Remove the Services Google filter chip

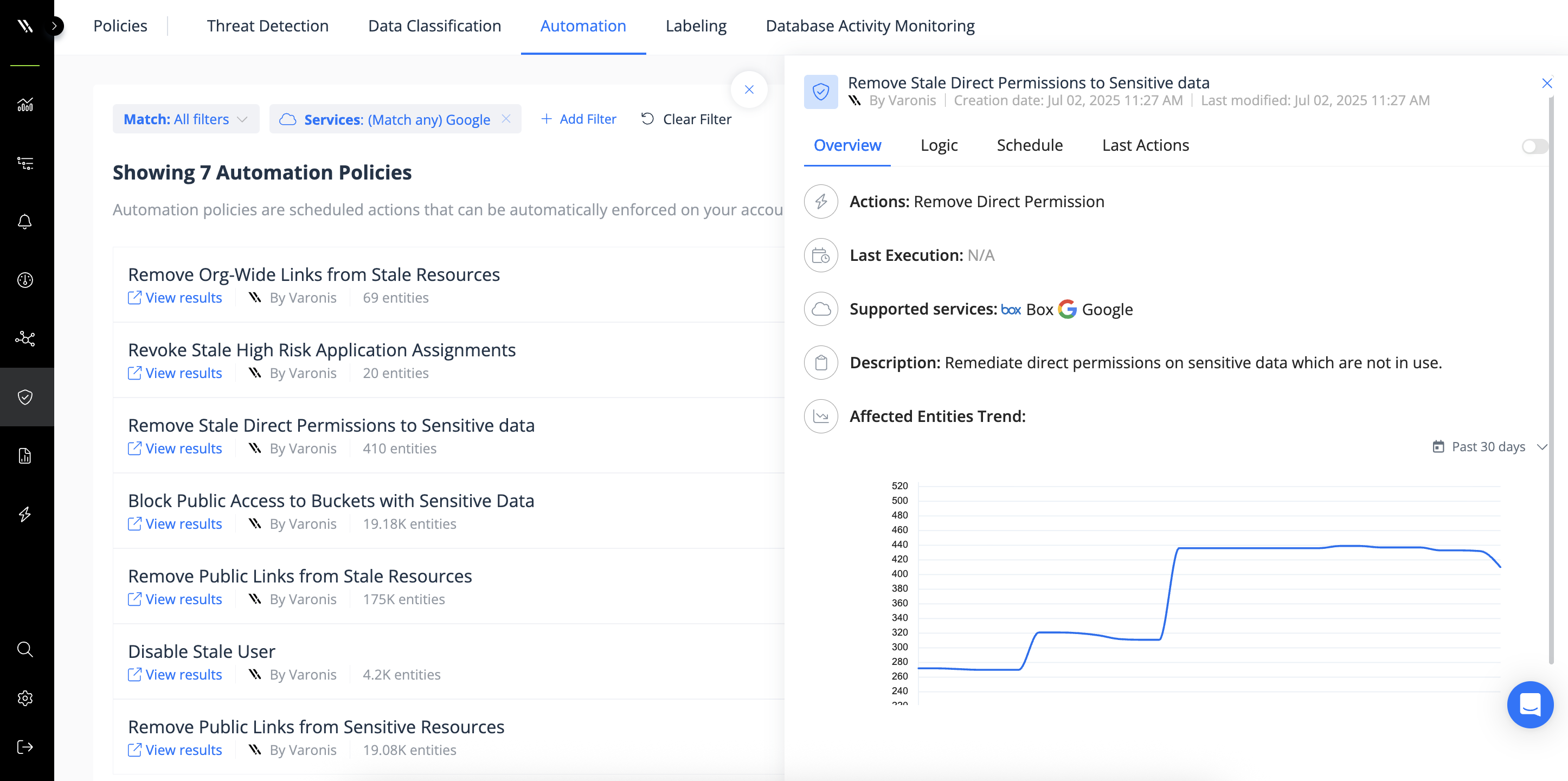[506, 119]
